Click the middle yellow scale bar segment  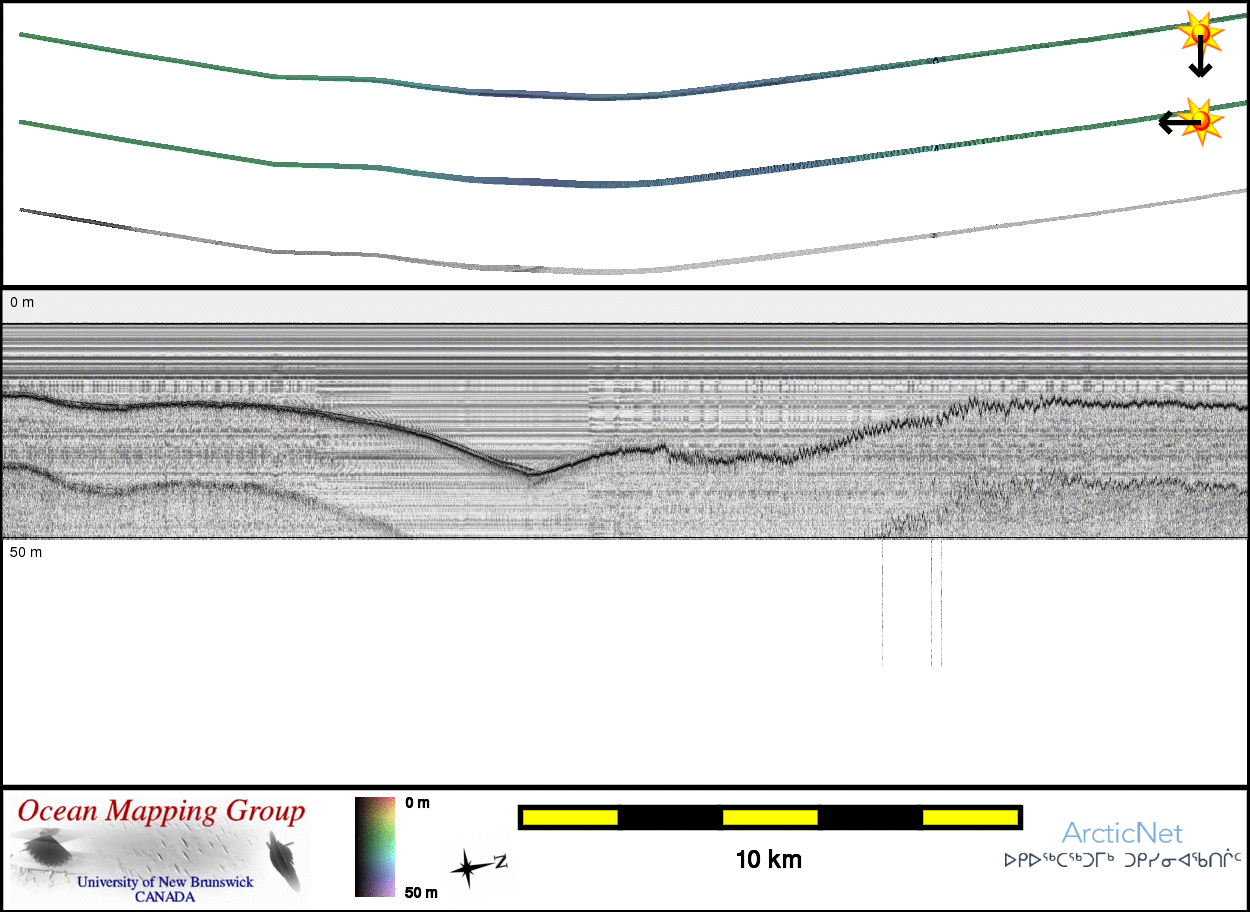769,818
